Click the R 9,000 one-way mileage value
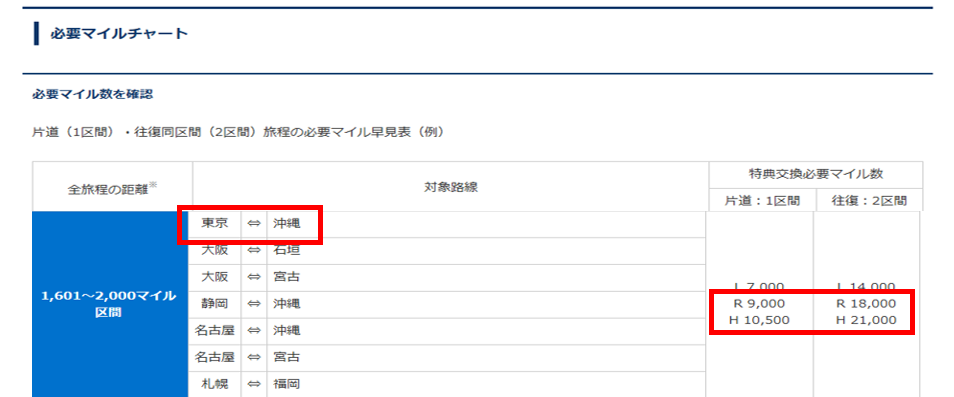 coord(759,303)
